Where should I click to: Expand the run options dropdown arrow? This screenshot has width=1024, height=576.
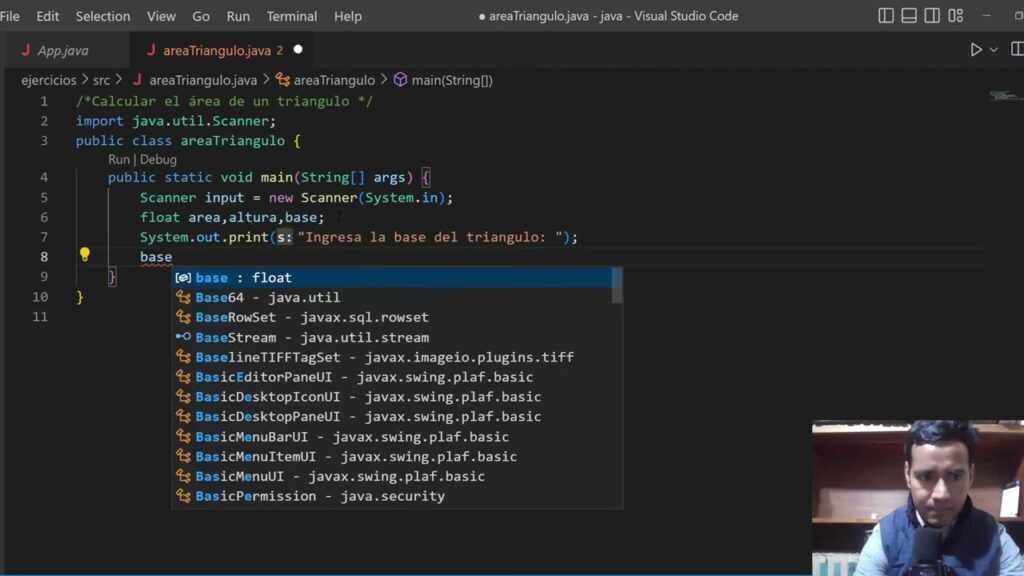(994, 50)
